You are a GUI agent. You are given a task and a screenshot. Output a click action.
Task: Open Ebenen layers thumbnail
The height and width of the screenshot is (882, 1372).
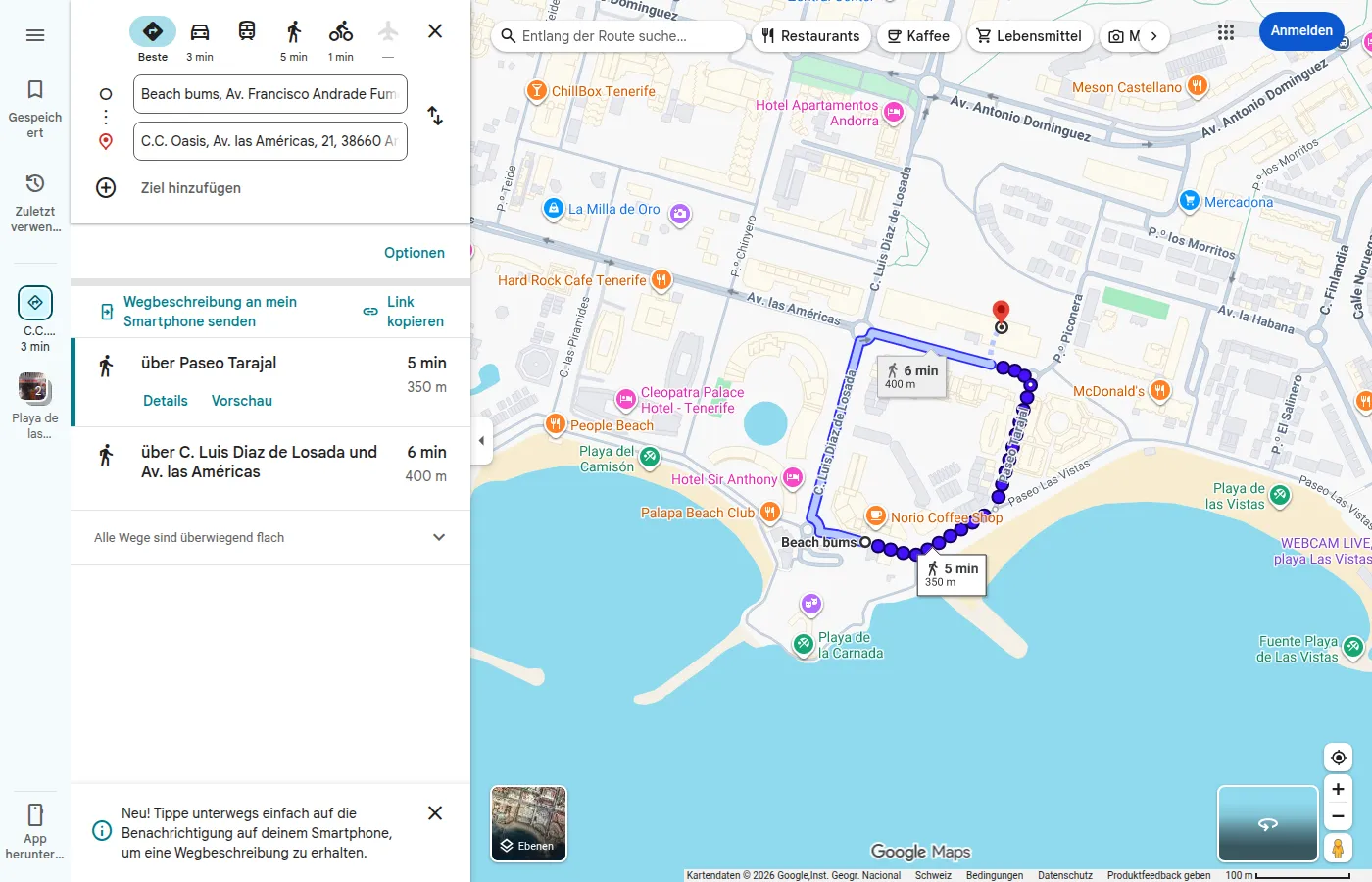click(529, 824)
